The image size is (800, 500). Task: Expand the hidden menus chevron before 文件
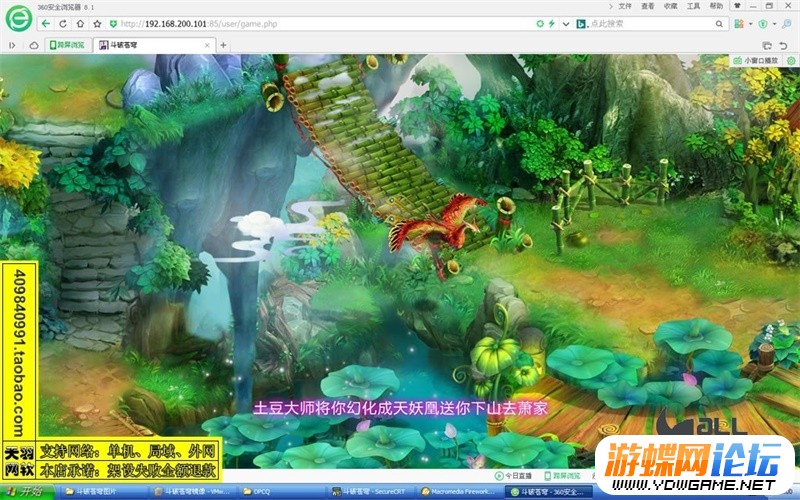[611, 6]
